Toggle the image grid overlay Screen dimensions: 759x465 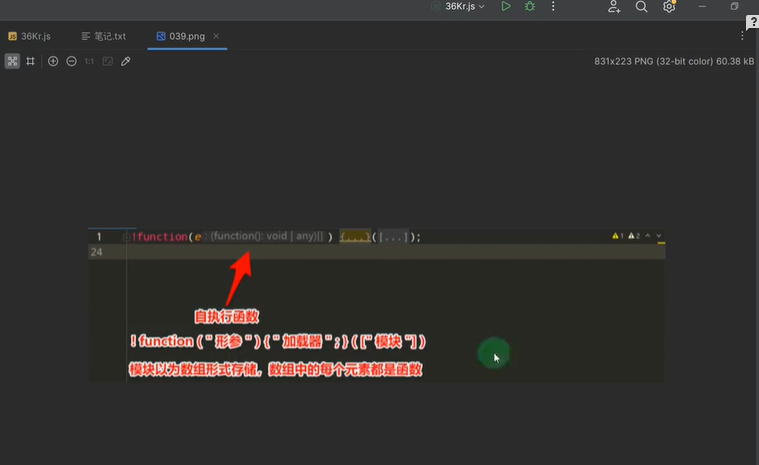point(31,61)
